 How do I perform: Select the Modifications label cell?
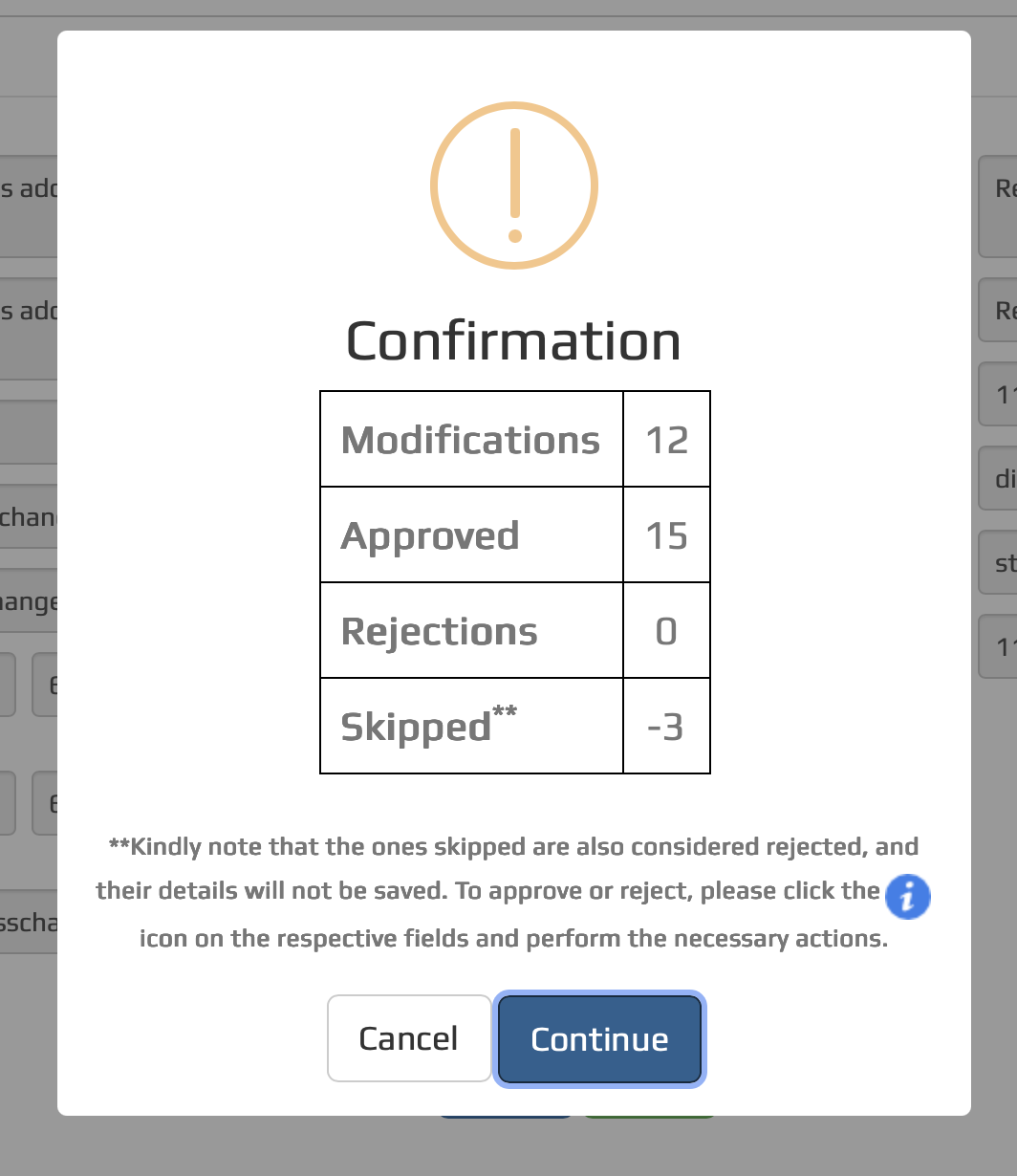point(471,440)
